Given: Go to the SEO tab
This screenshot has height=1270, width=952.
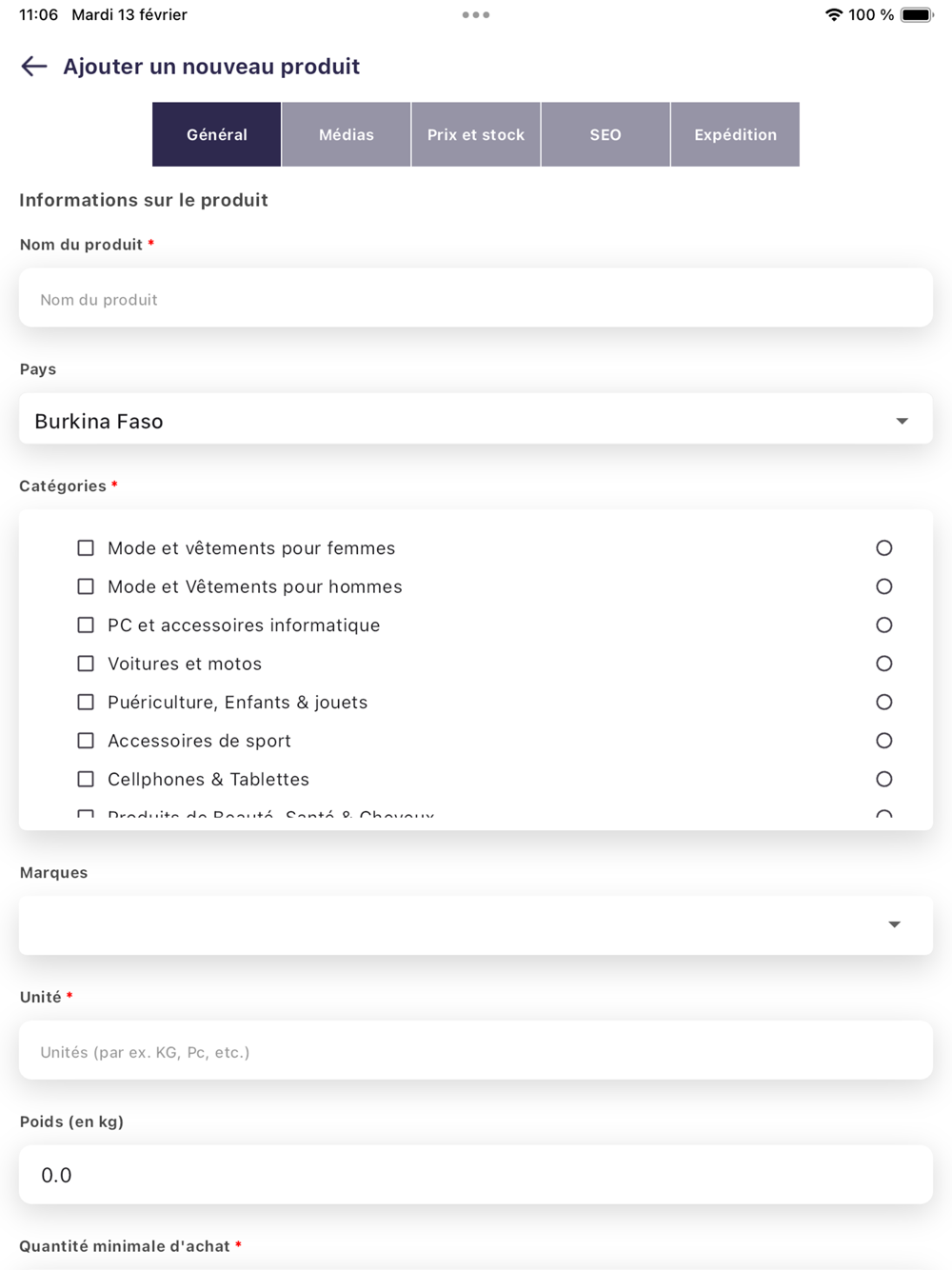Looking at the screenshot, I should click(605, 134).
